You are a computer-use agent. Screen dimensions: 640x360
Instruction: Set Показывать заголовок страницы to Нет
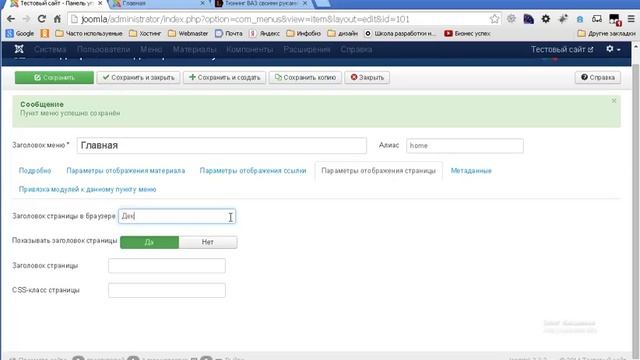tap(208, 242)
